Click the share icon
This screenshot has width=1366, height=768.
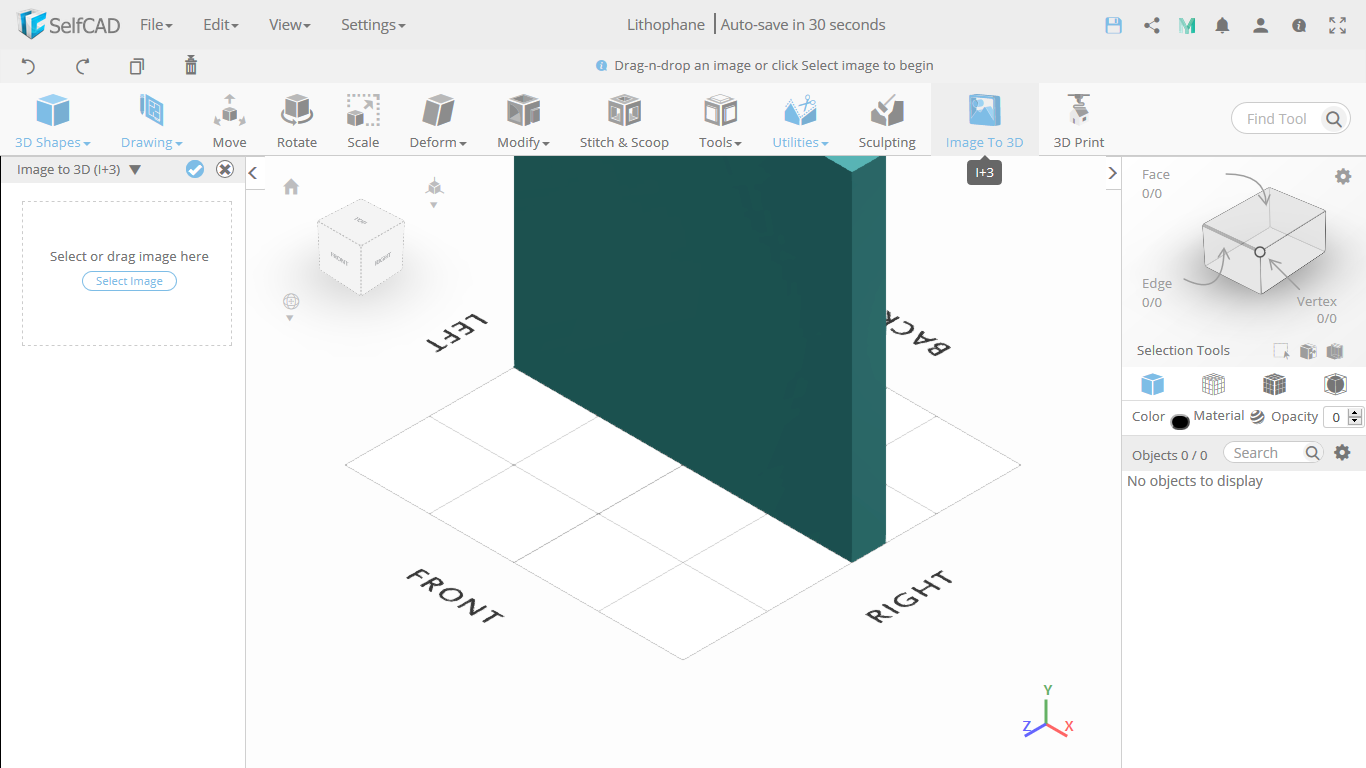pyautogui.click(x=1151, y=25)
